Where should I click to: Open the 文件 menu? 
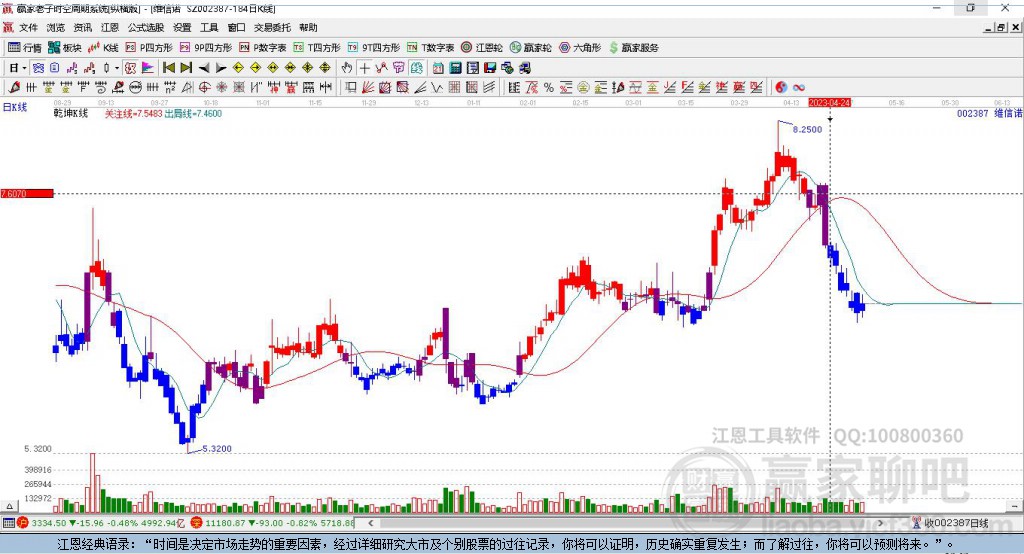coord(29,27)
